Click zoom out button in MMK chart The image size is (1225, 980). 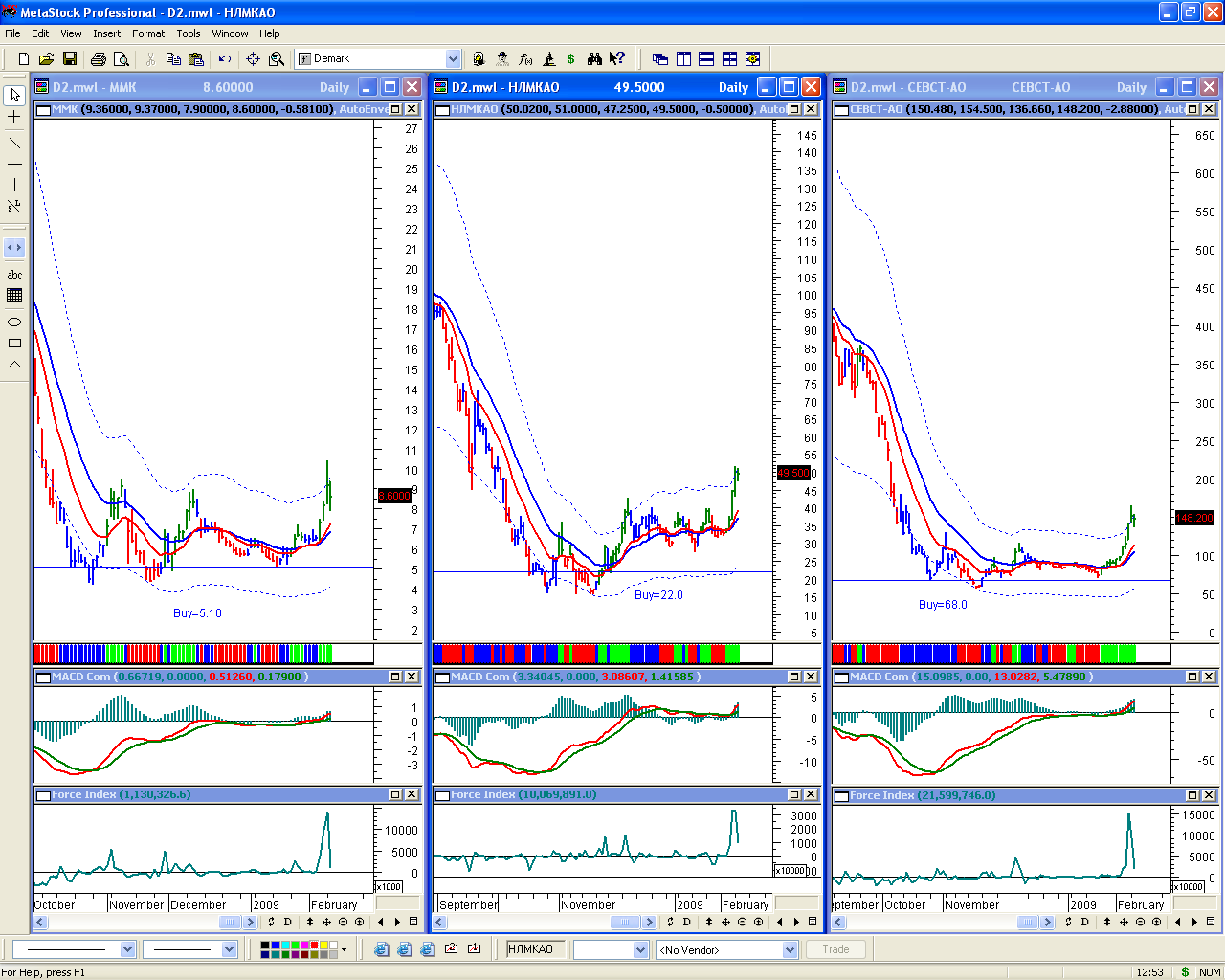click(343, 923)
